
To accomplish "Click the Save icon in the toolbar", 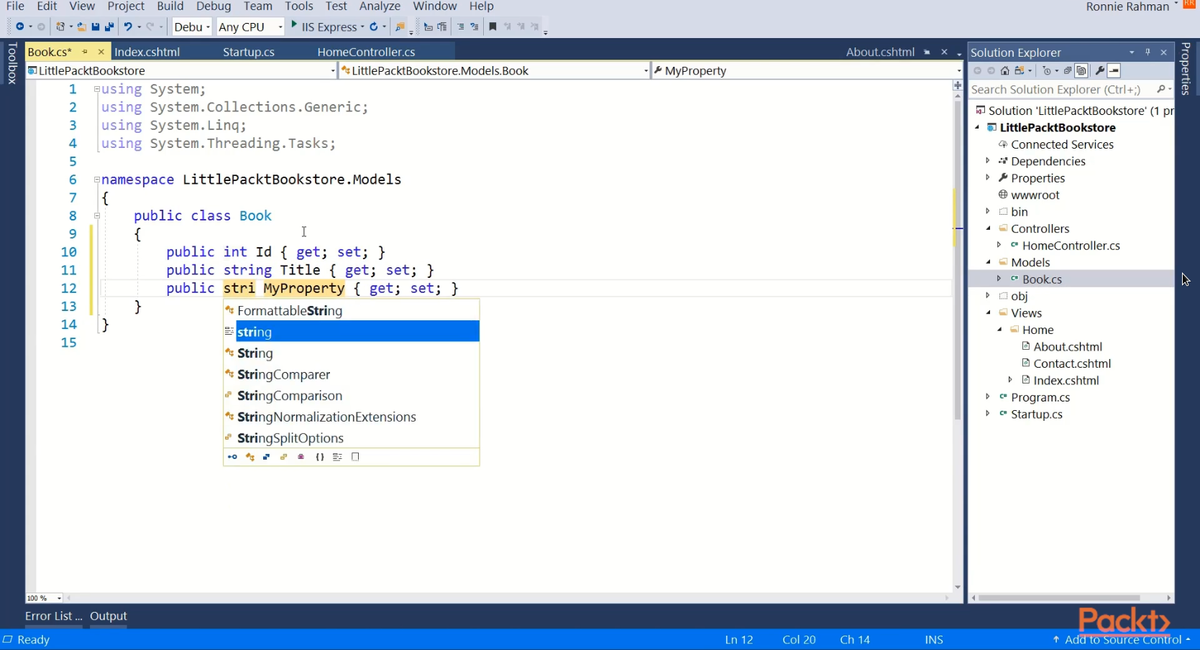I will coord(96,26).
